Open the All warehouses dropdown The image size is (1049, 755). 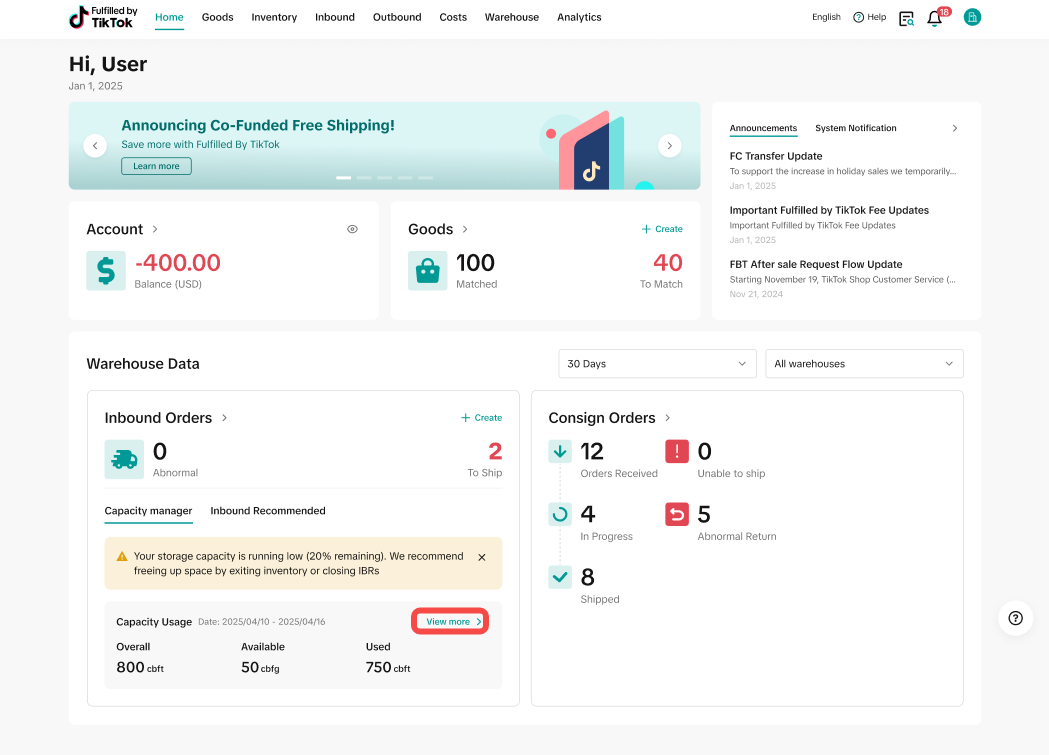(863, 364)
